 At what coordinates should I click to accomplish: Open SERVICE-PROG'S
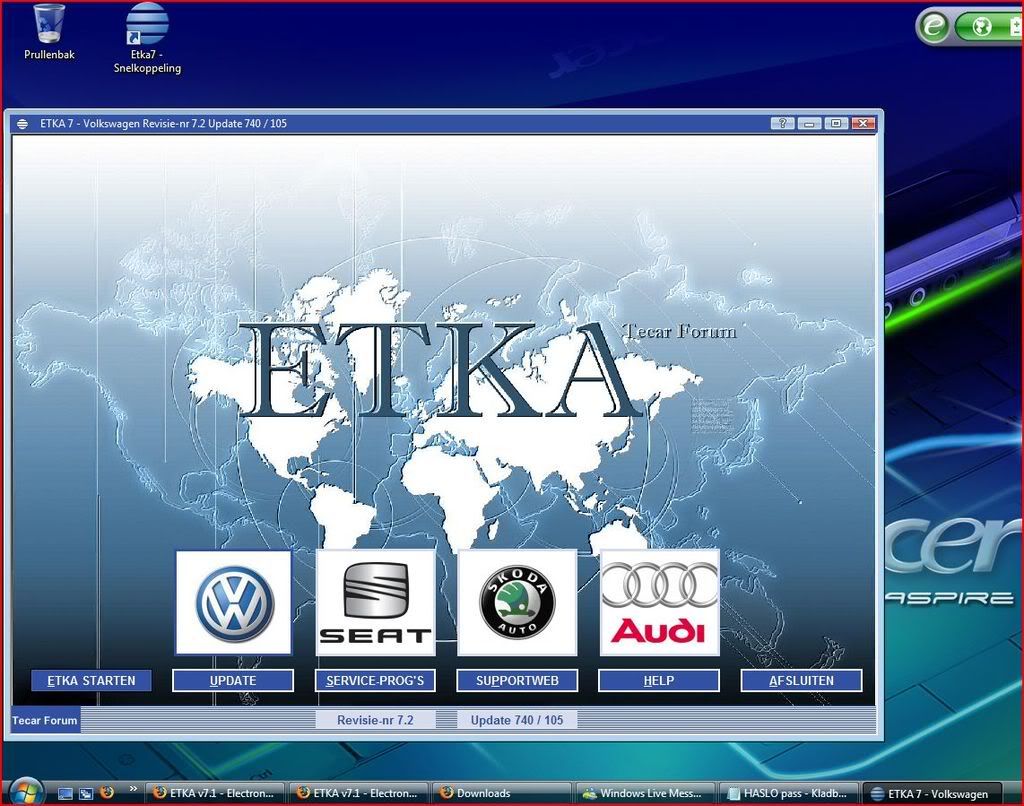[375, 681]
